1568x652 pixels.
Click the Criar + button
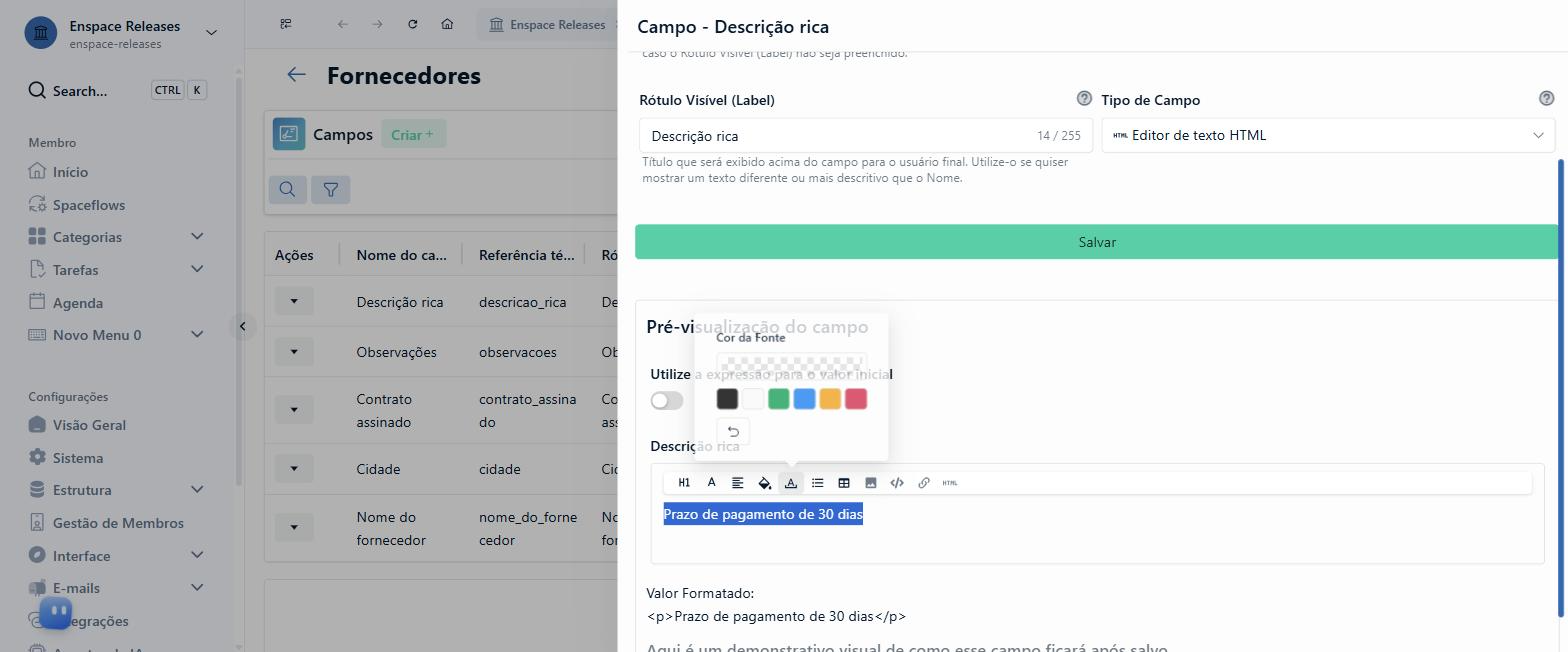(413, 134)
